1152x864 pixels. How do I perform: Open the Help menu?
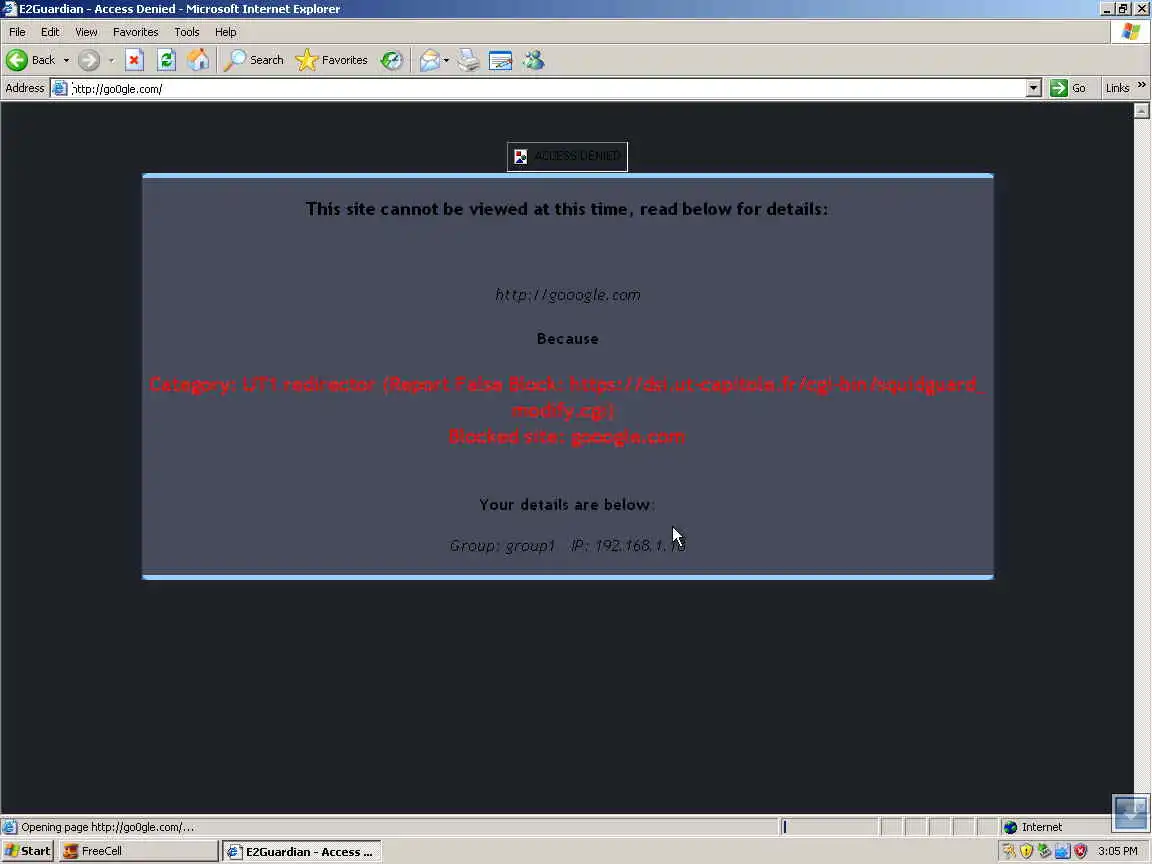[226, 32]
